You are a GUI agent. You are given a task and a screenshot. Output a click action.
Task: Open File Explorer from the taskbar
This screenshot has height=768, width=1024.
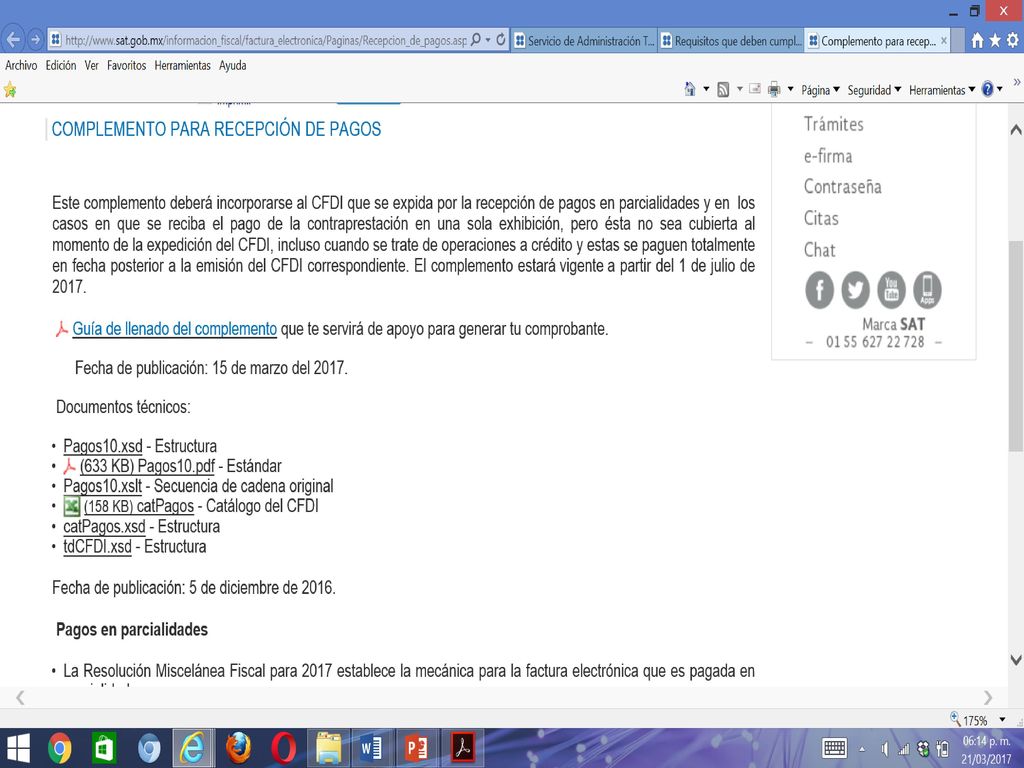[x=328, y=748]
